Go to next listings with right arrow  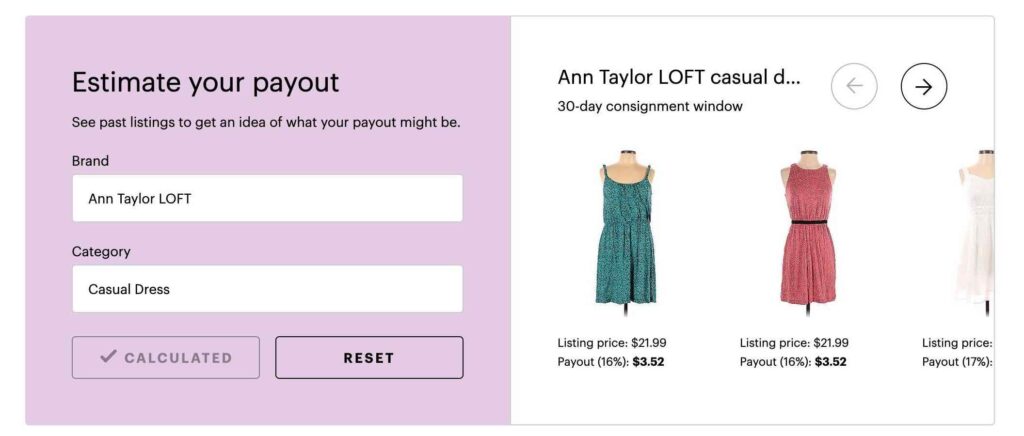click(923, 86)
